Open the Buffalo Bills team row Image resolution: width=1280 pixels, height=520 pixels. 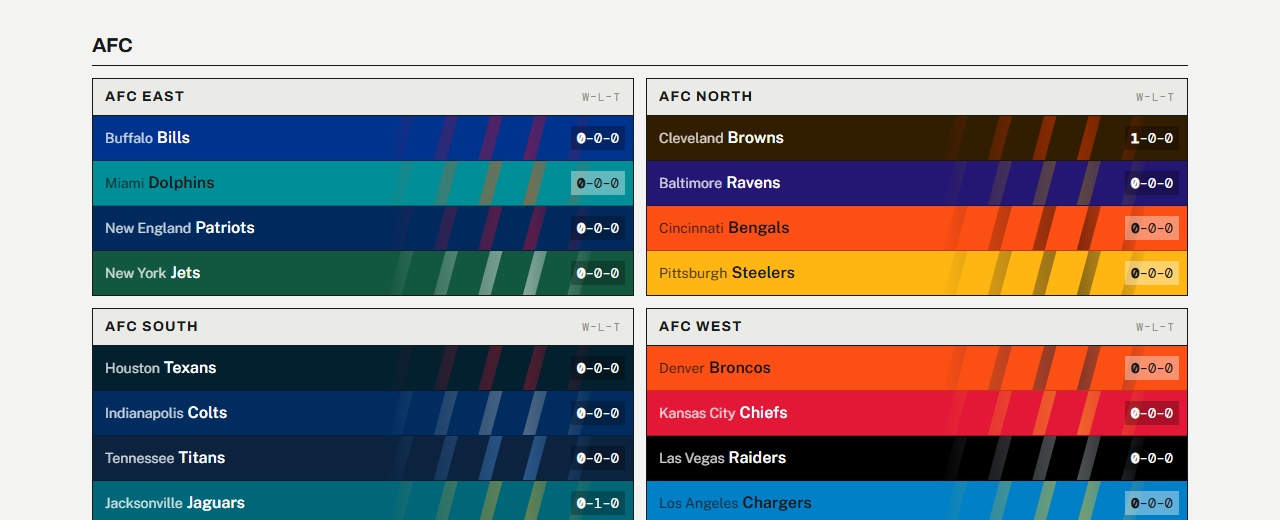click(x=363, y=138)
